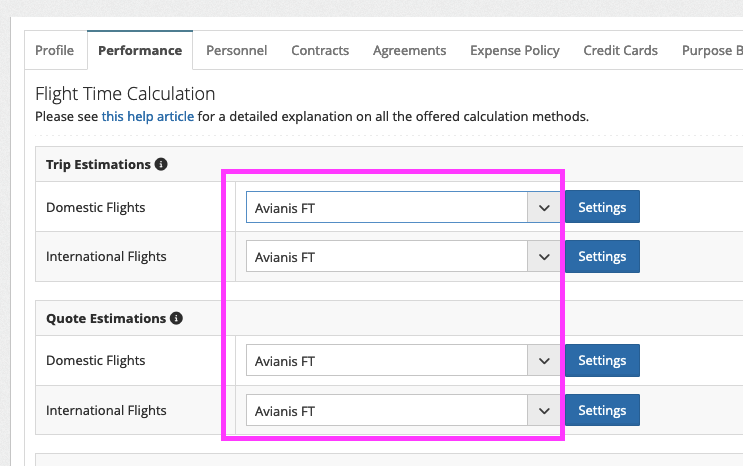Expand Quote Estimations Domestic Flights dropdown arrow
The height and width of the screenshot is (466, 743).
click(x=544, y=360)
